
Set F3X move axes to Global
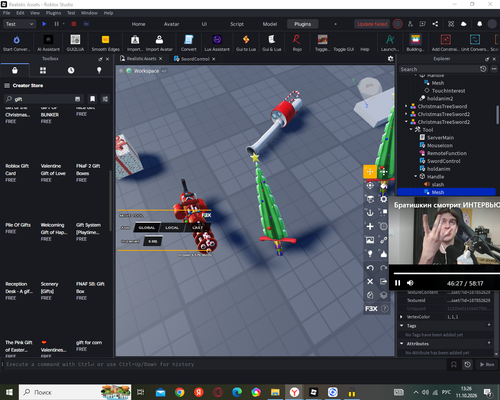click(147, 228)
